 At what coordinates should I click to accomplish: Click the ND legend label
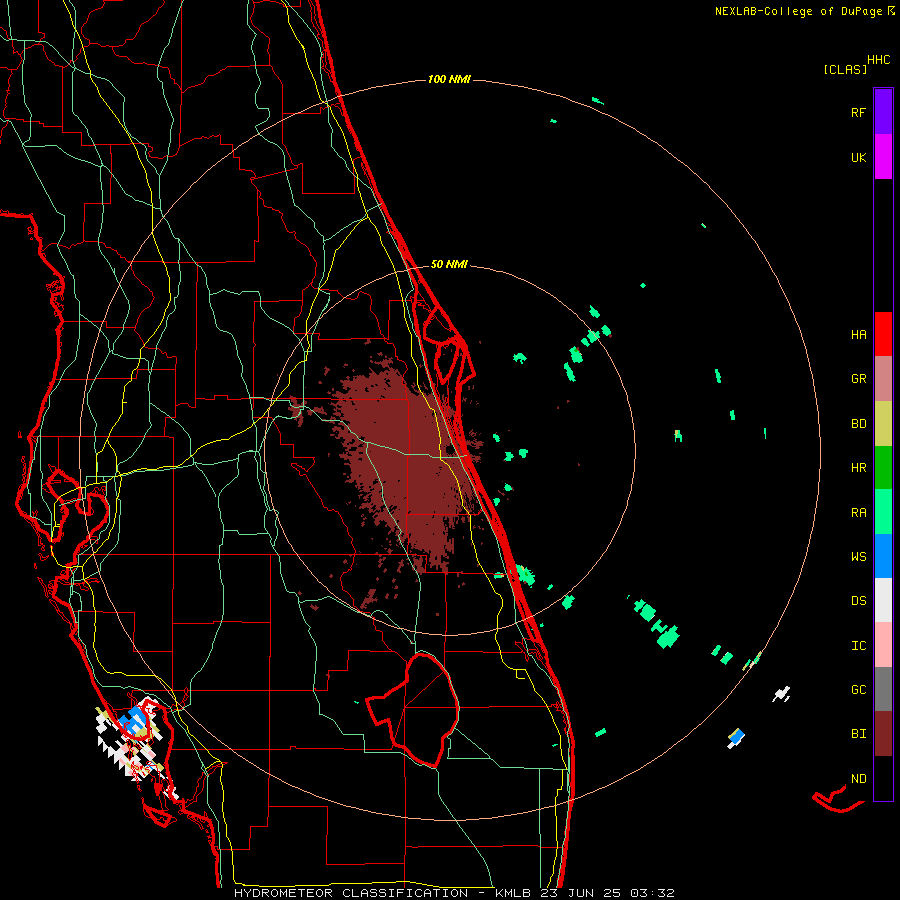[x=858, y=779]
